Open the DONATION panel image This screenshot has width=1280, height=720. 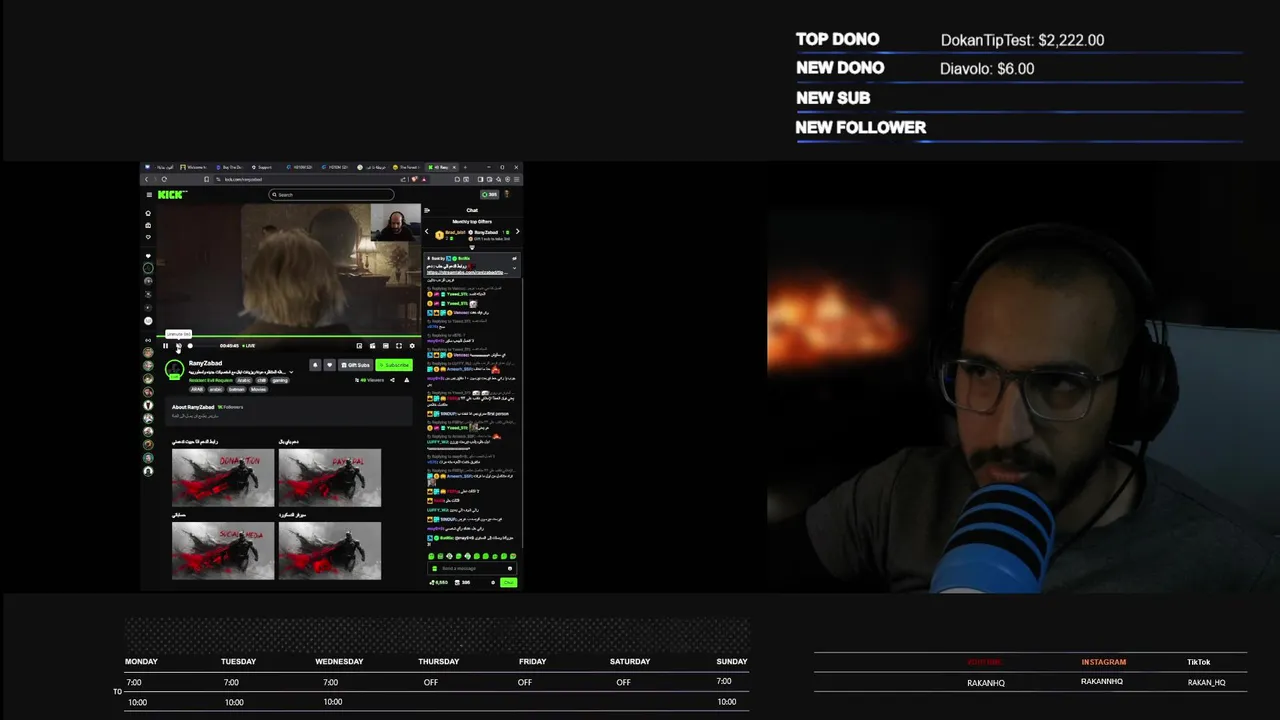click(x=223, y=477)
